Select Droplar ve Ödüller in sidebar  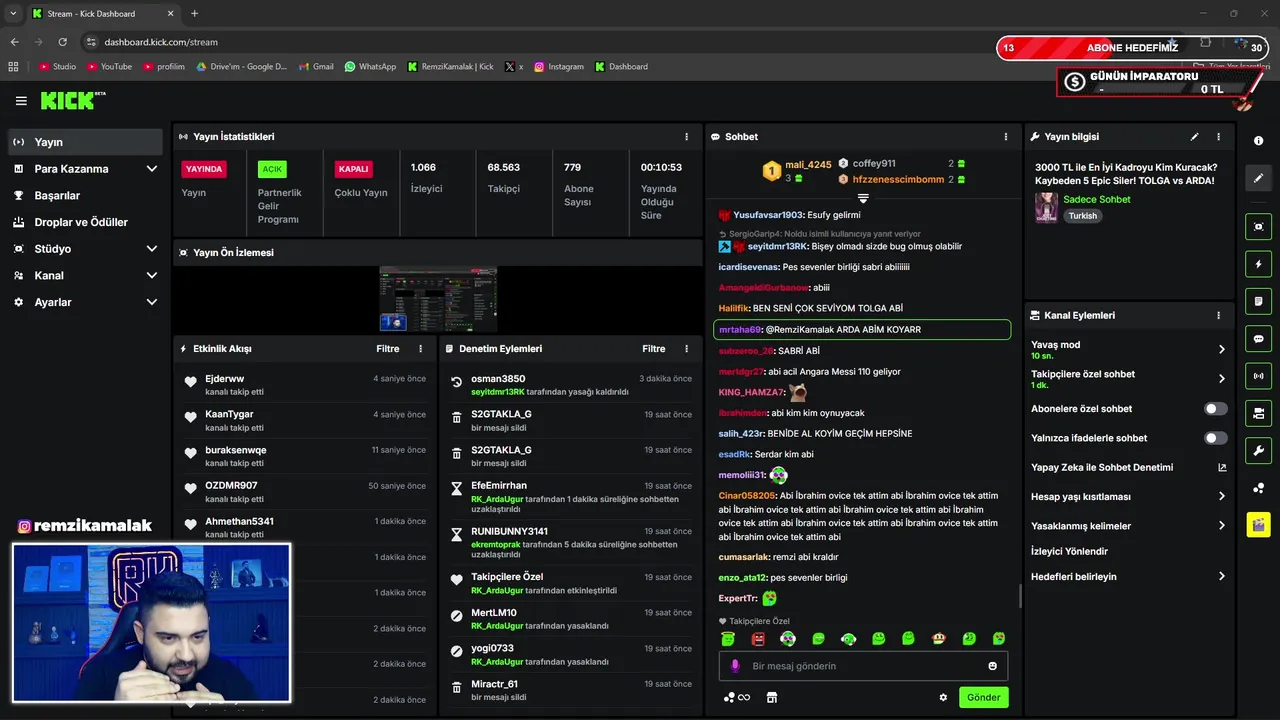click(x=85, y=222)
